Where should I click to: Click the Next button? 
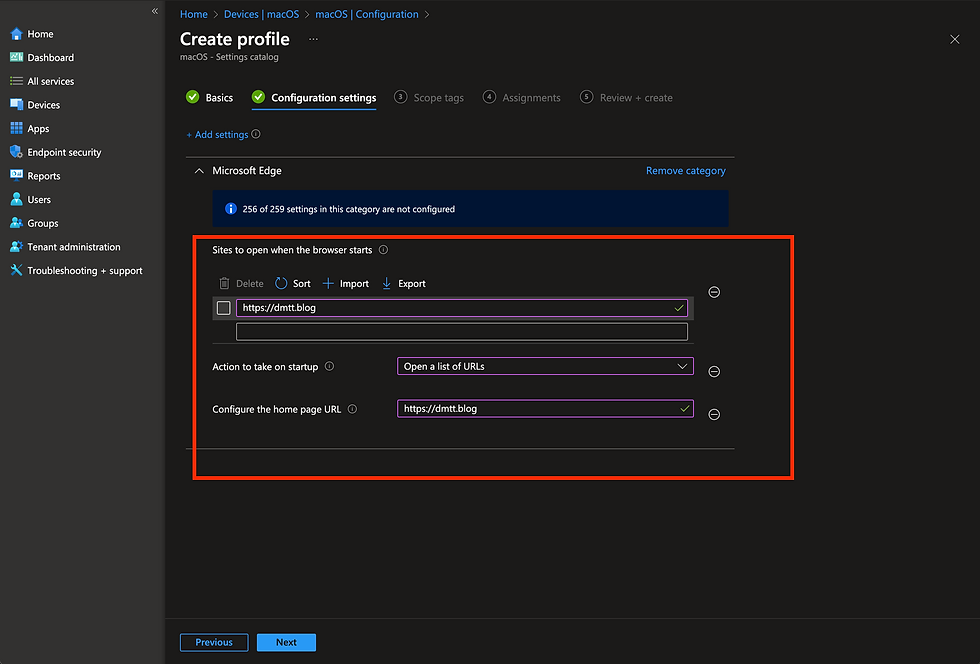click(286, 642)
